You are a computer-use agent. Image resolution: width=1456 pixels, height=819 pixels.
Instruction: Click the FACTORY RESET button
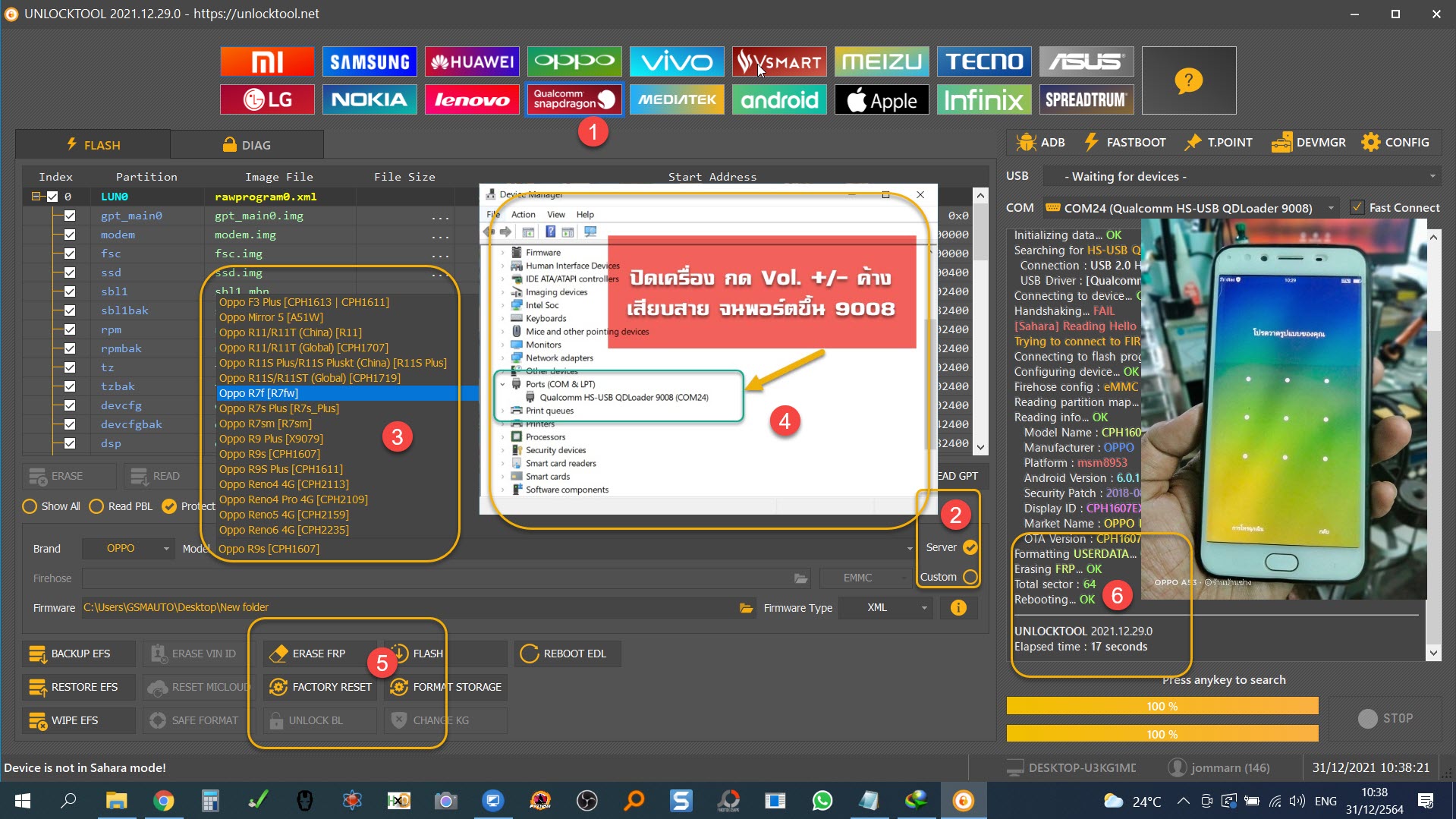[x=320, y=687]
